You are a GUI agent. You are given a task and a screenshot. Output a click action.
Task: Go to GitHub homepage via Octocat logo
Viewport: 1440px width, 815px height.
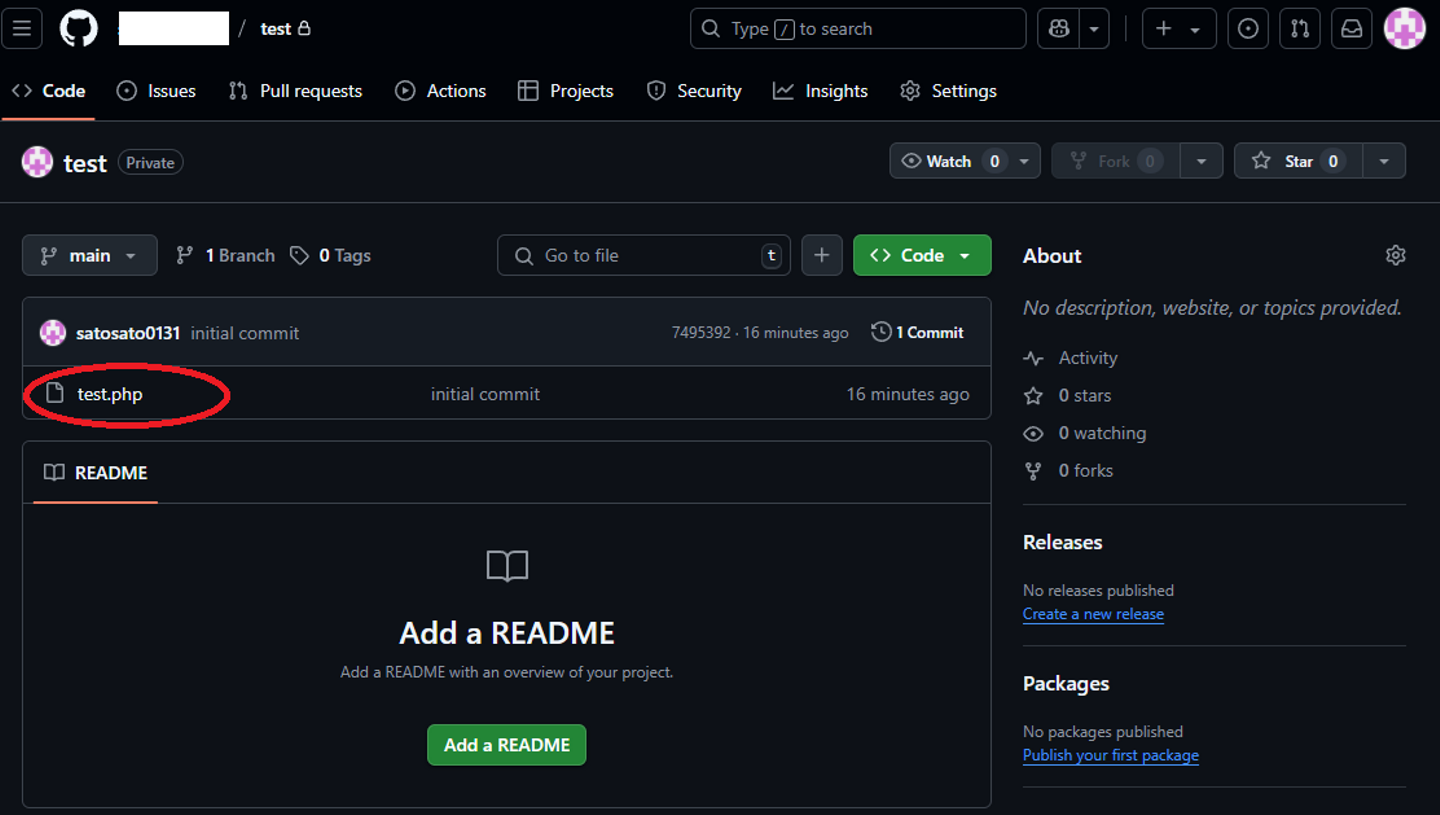[79, 29]
